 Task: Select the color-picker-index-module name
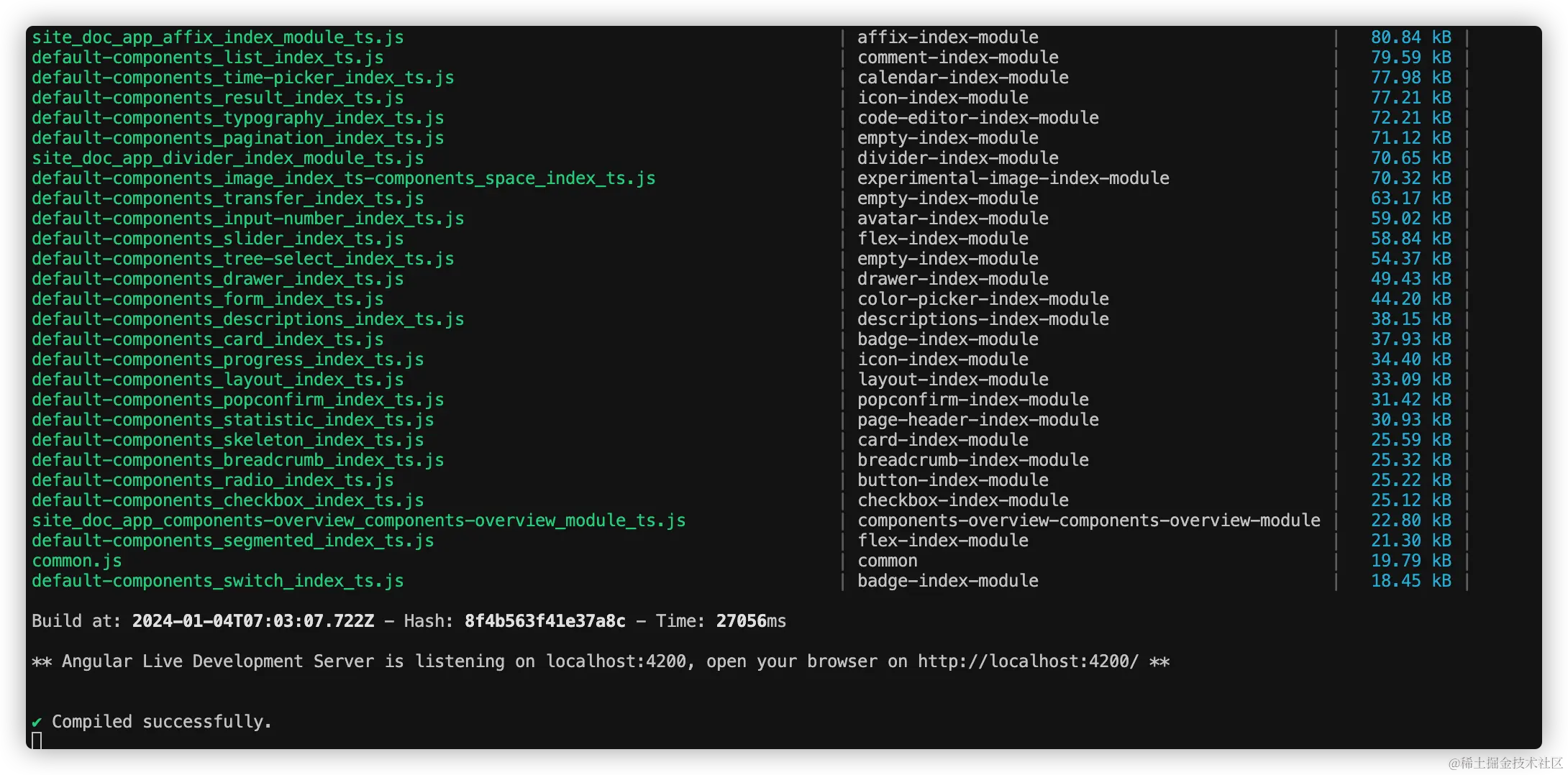(983, 299)
